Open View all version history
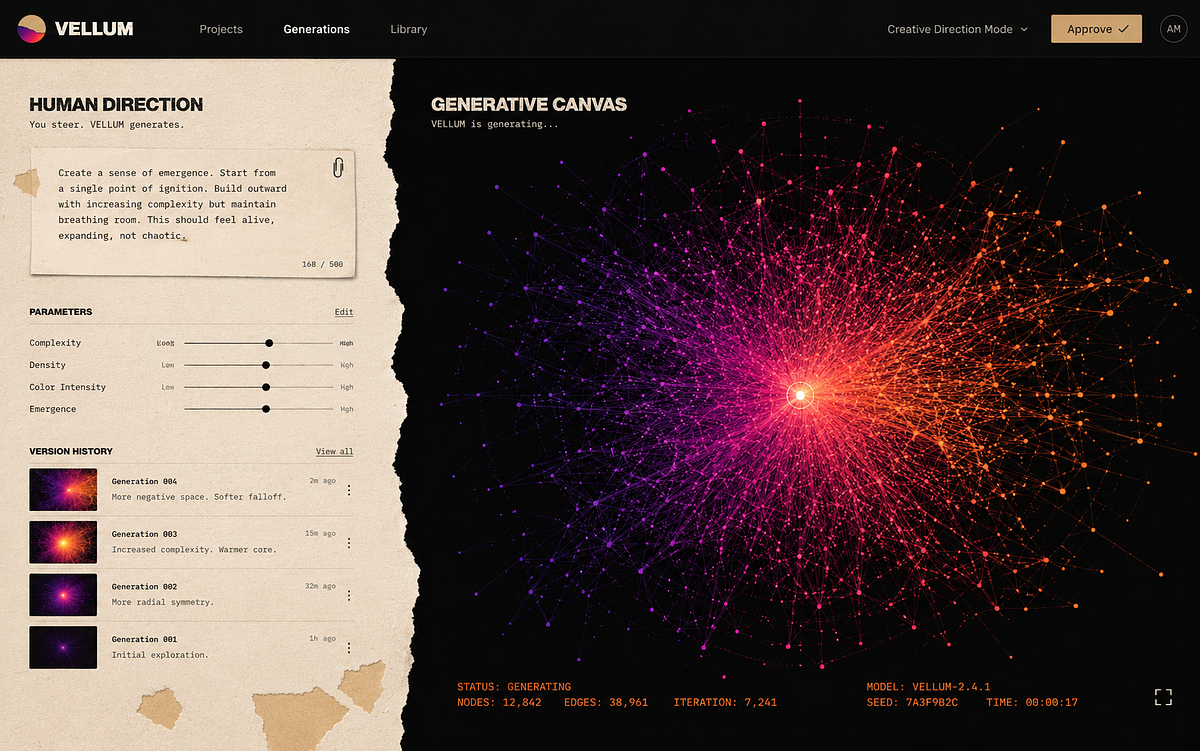1200x751 pixels. (x=334, y=451)
